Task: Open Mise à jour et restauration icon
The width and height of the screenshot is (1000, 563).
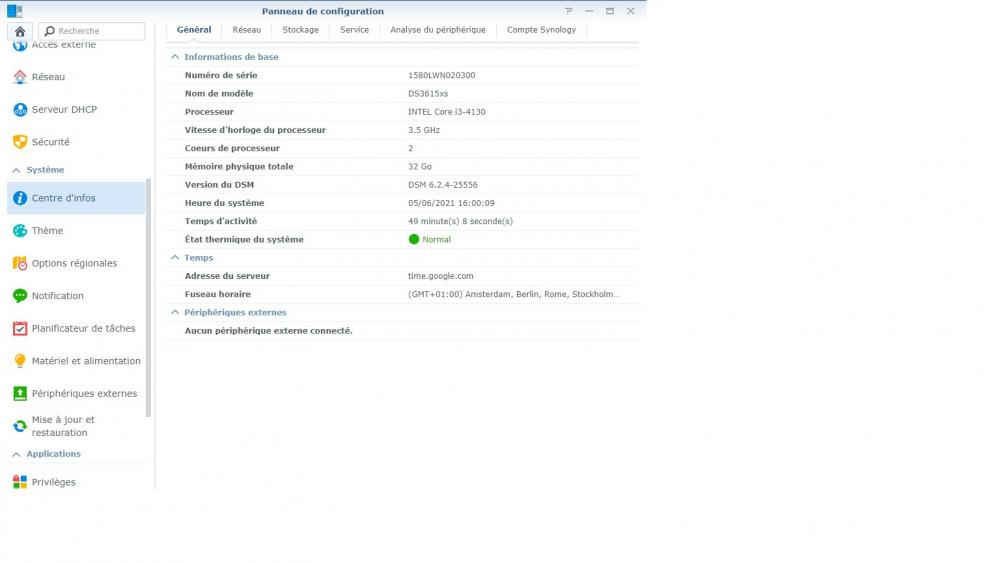Action: click(20, 426)
